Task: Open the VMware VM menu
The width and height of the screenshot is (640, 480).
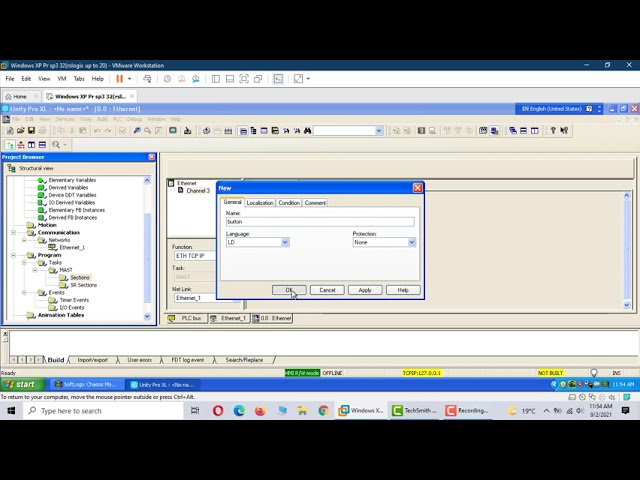Action: click(x=61, y=79)
